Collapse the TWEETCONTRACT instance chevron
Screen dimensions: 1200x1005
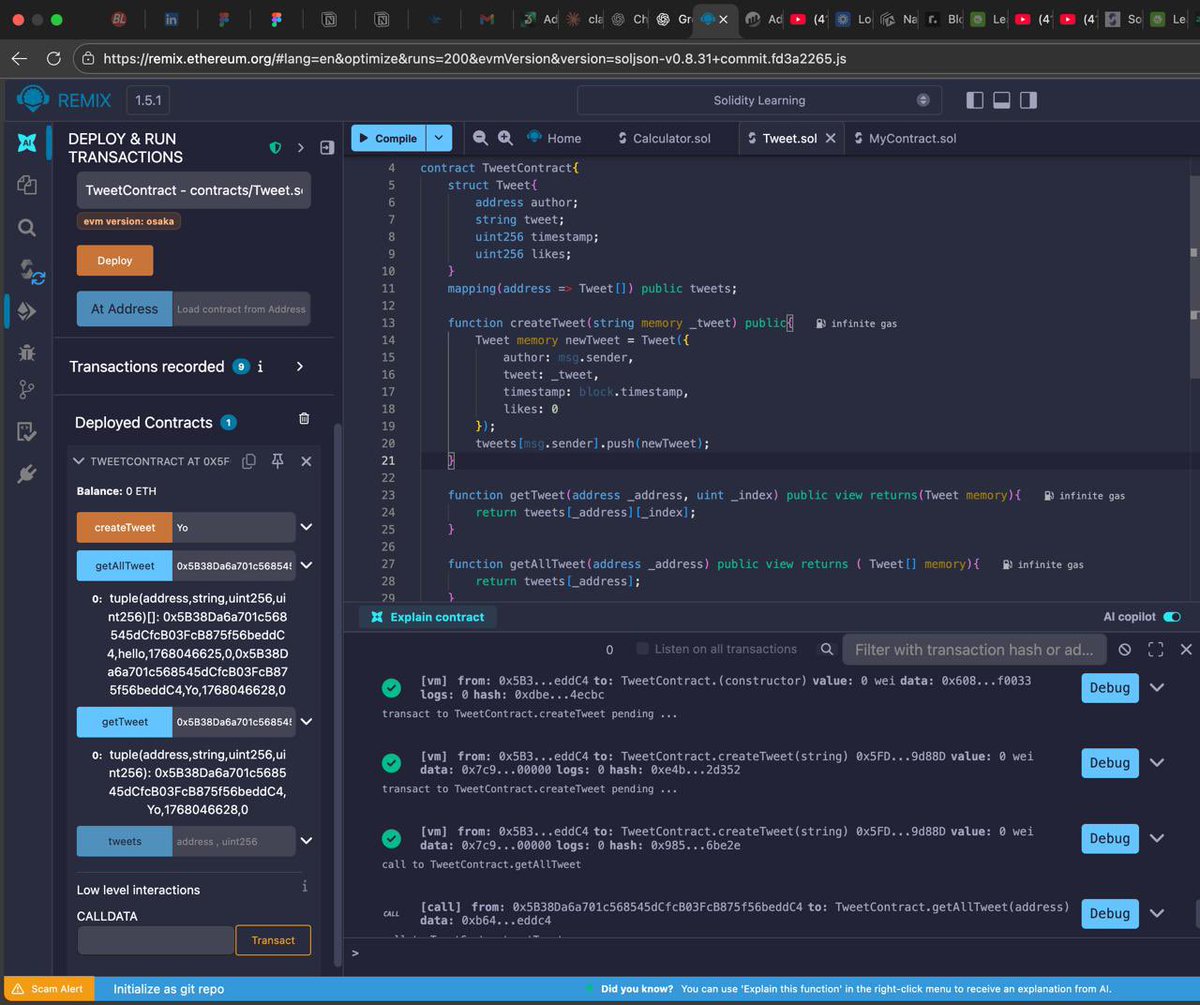pos(79,461)
